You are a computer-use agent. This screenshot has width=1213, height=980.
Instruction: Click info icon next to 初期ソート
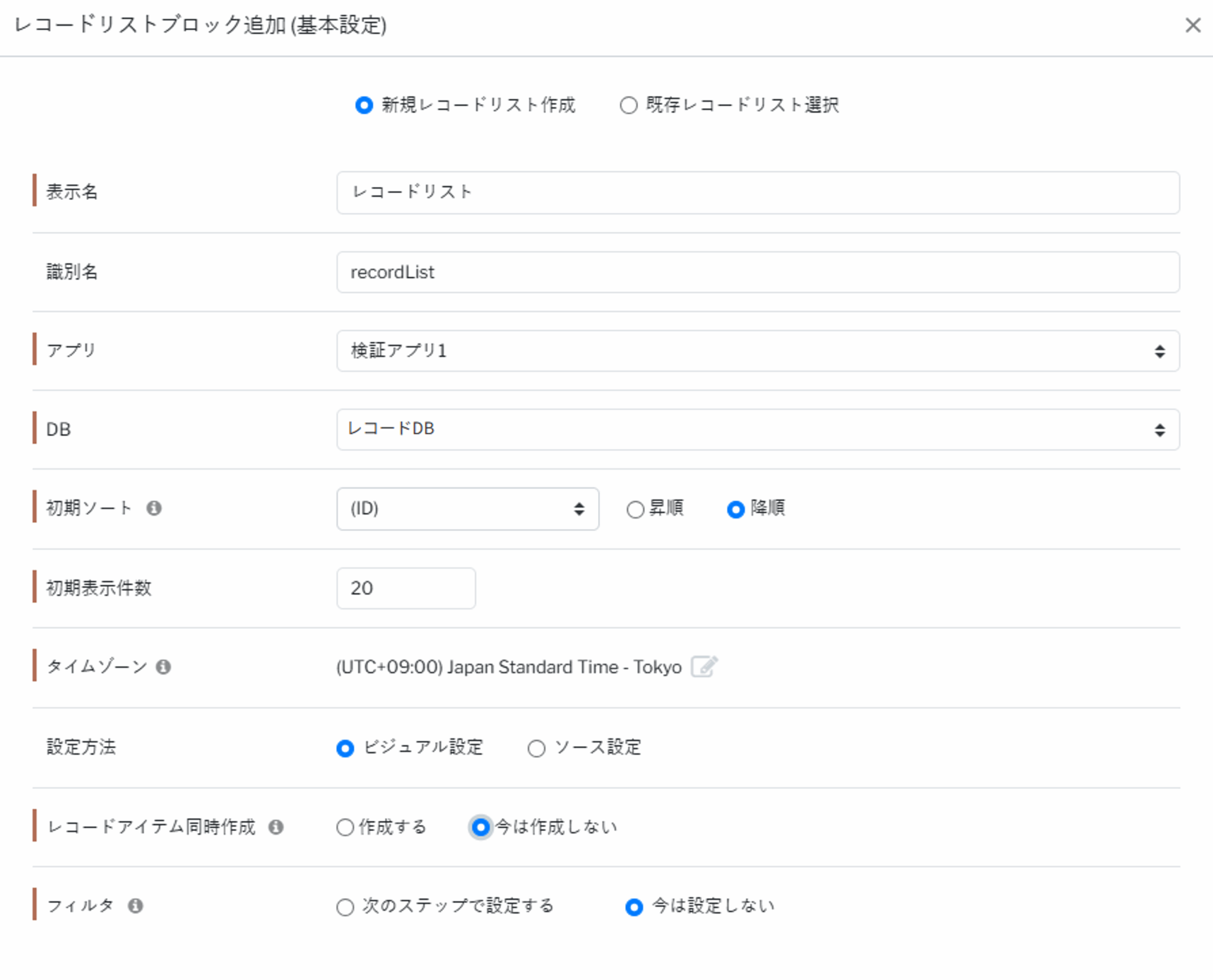click(154, 508)
